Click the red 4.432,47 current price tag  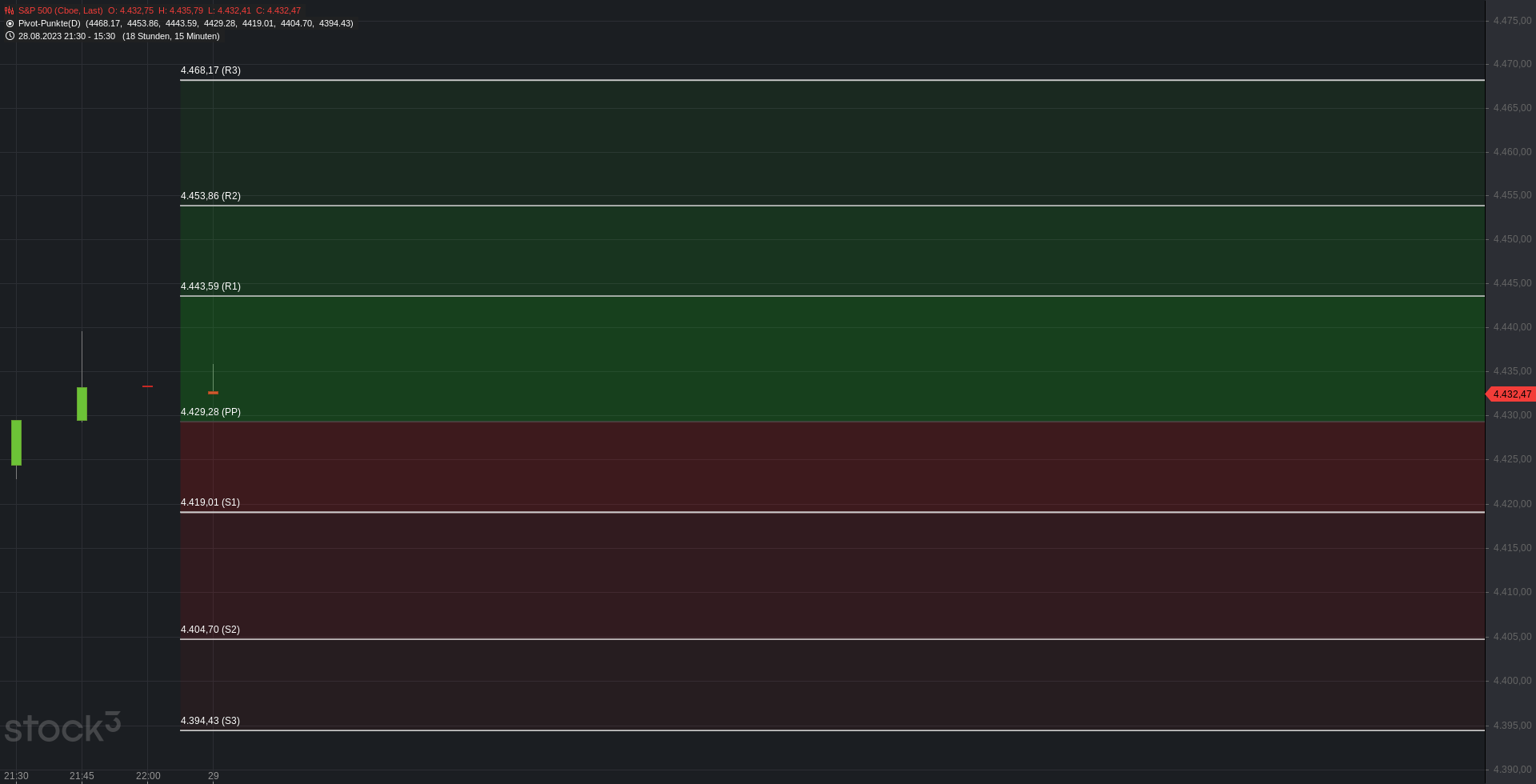[x=1511, y=394]
